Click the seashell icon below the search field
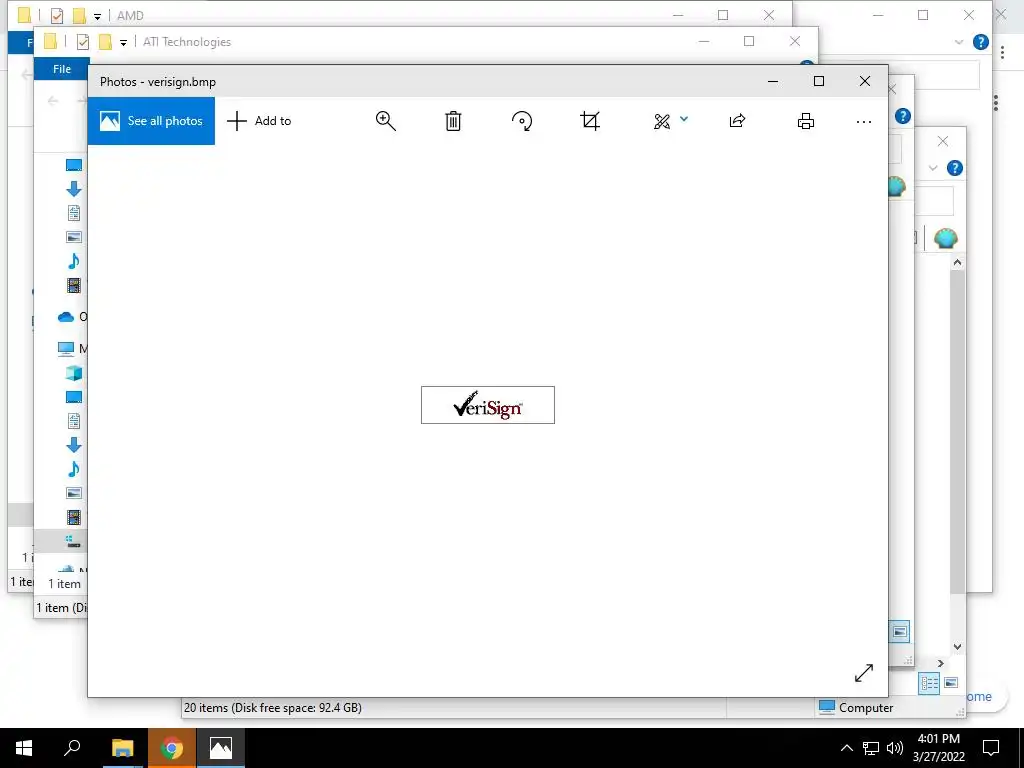This screenshot has width=1024, height=768. (x=946, y=238)
